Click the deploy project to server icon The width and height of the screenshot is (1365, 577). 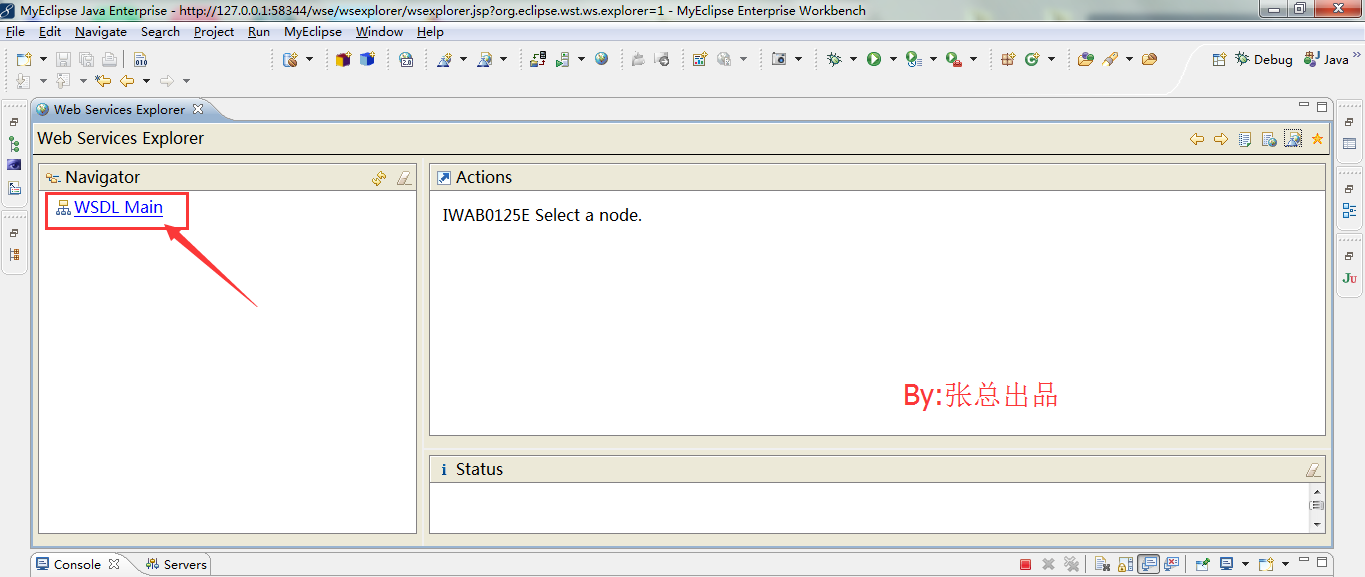[538, 60]
